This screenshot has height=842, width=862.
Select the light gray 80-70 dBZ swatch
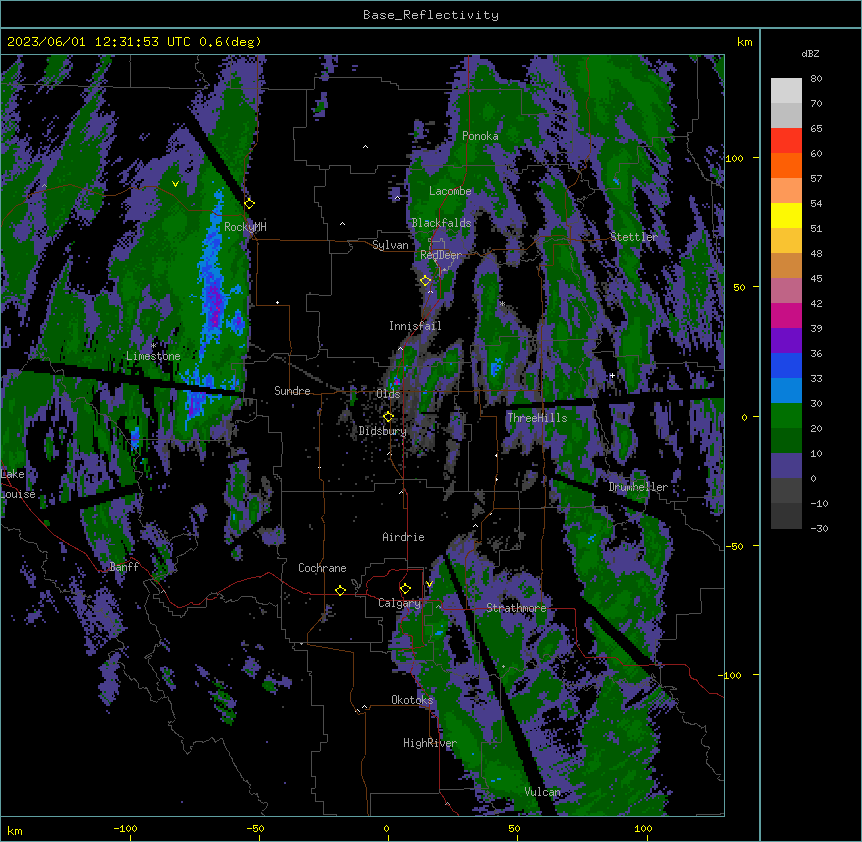786,91
